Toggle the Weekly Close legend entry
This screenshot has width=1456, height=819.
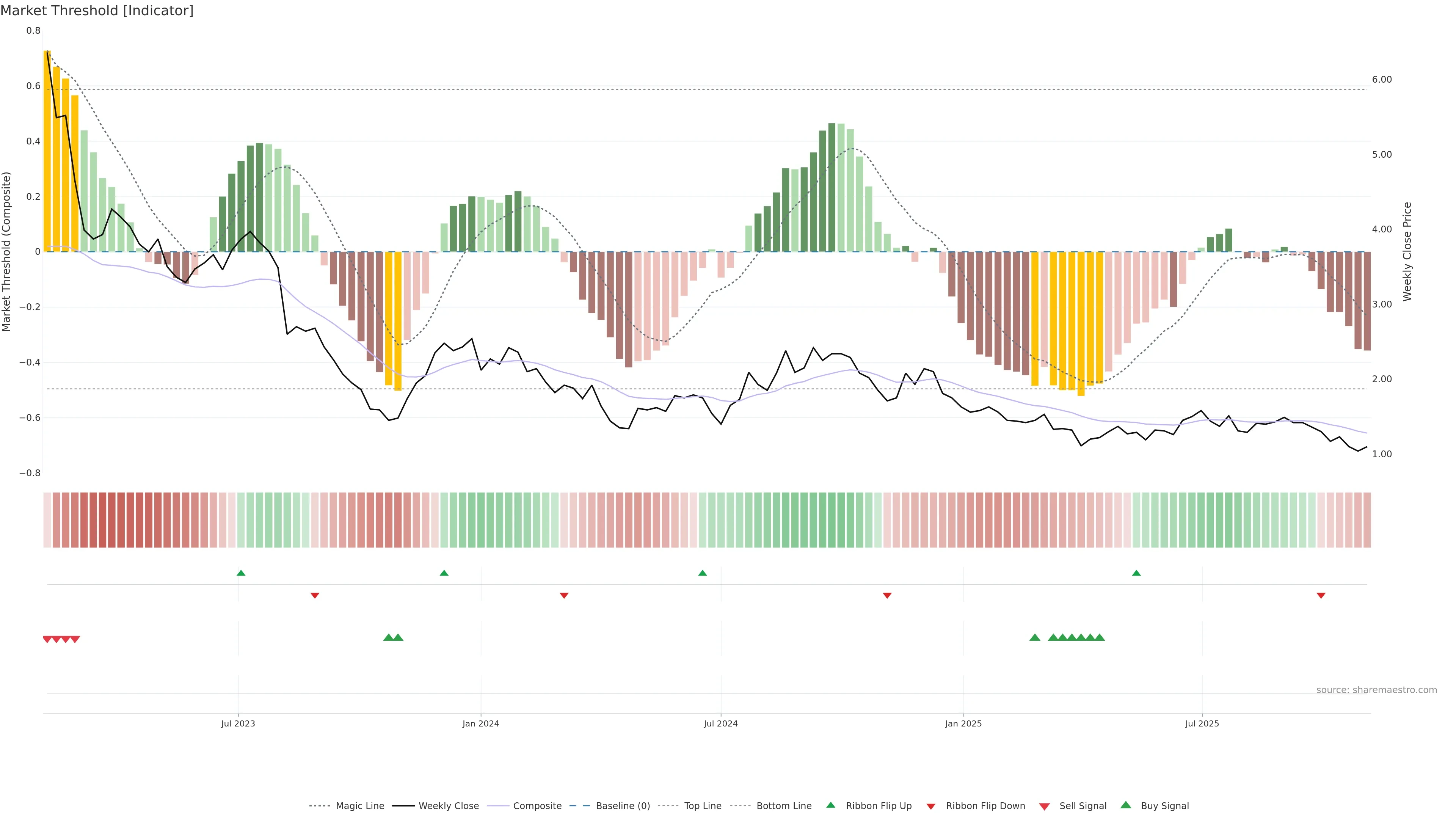pos(448,806)
